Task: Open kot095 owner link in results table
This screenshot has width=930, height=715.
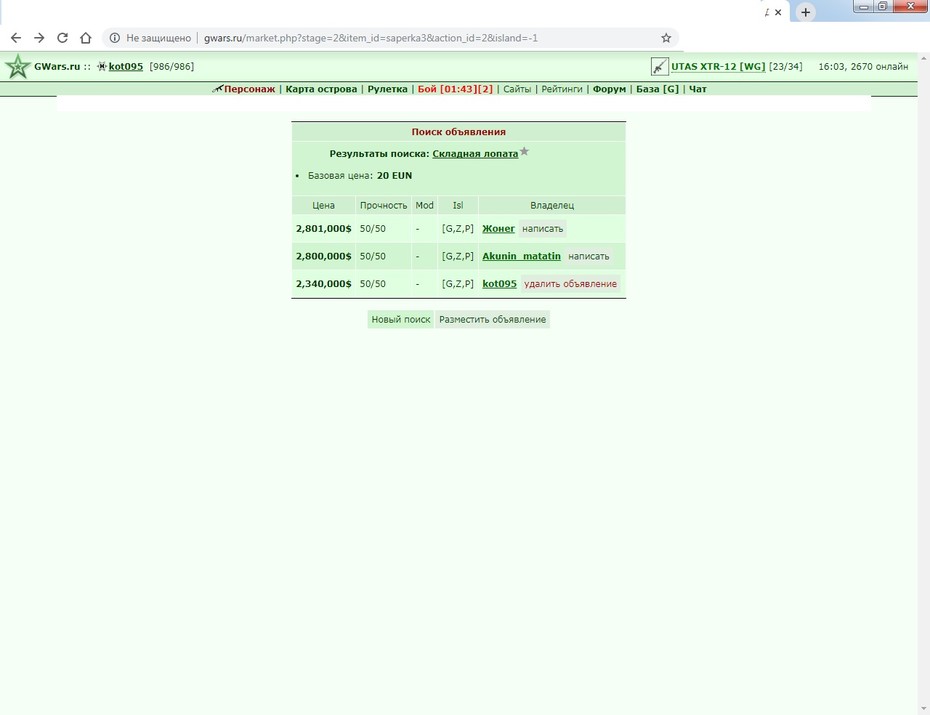Action: click(499, 283)
